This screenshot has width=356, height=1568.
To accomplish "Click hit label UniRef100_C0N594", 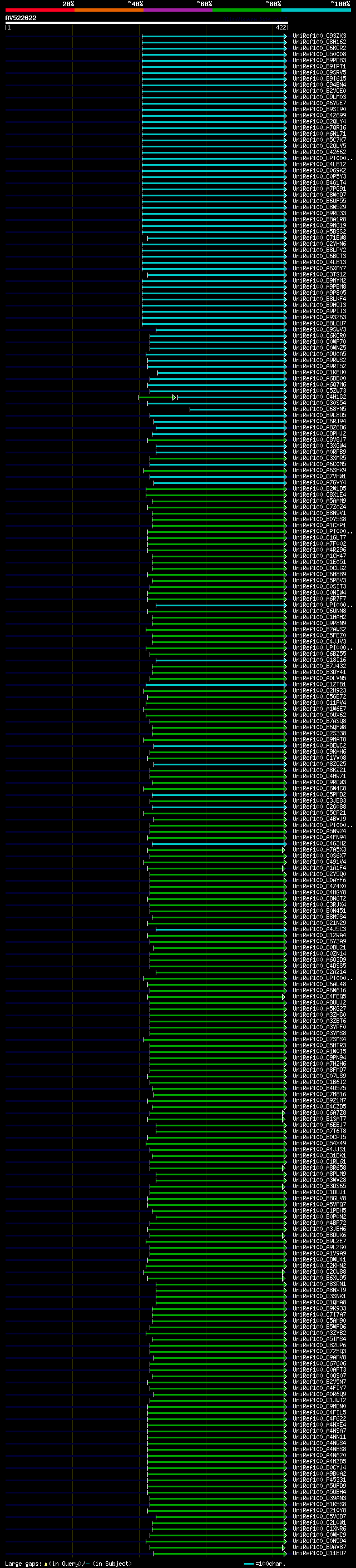I will (x=319, y=1541).
